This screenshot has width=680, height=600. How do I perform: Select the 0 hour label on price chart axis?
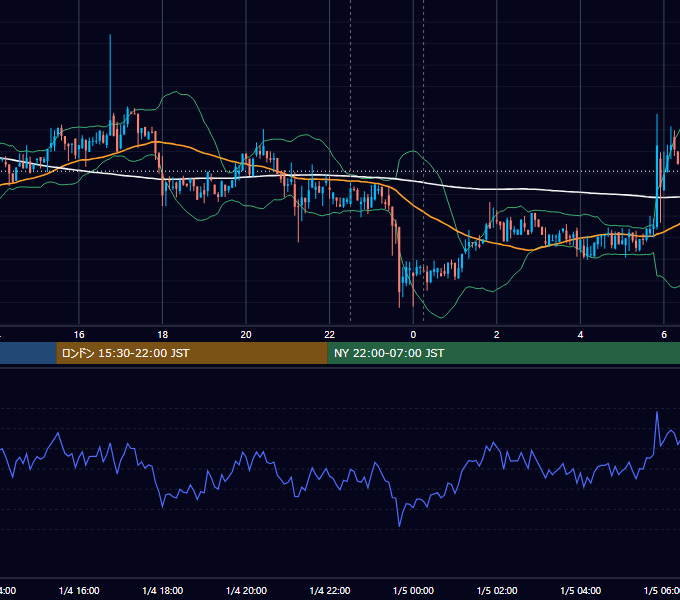coord(413,335)
